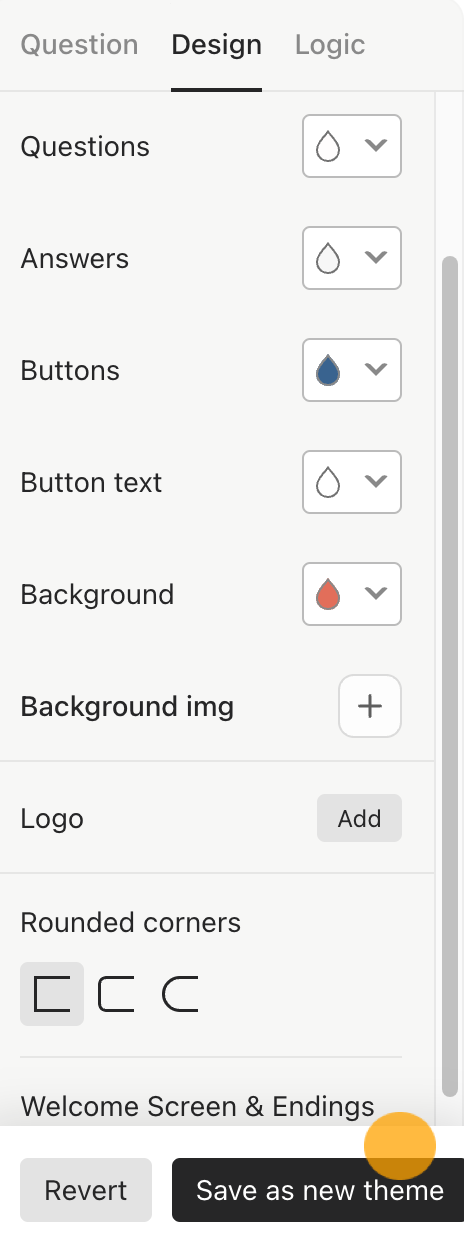Expand the Answers color dropdown chevron
Screen dimensions: 476x1258
click(376, 258)
